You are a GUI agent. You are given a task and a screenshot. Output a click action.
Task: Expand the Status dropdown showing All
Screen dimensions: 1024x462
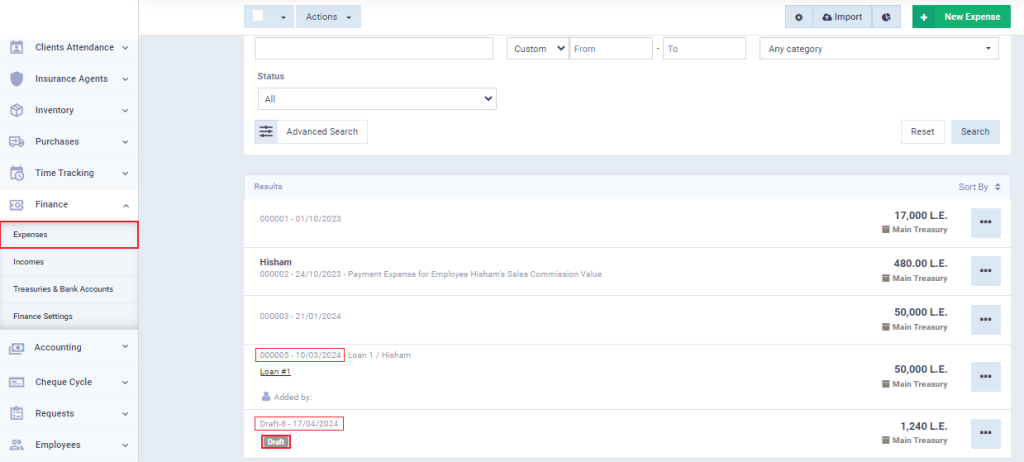376,99
